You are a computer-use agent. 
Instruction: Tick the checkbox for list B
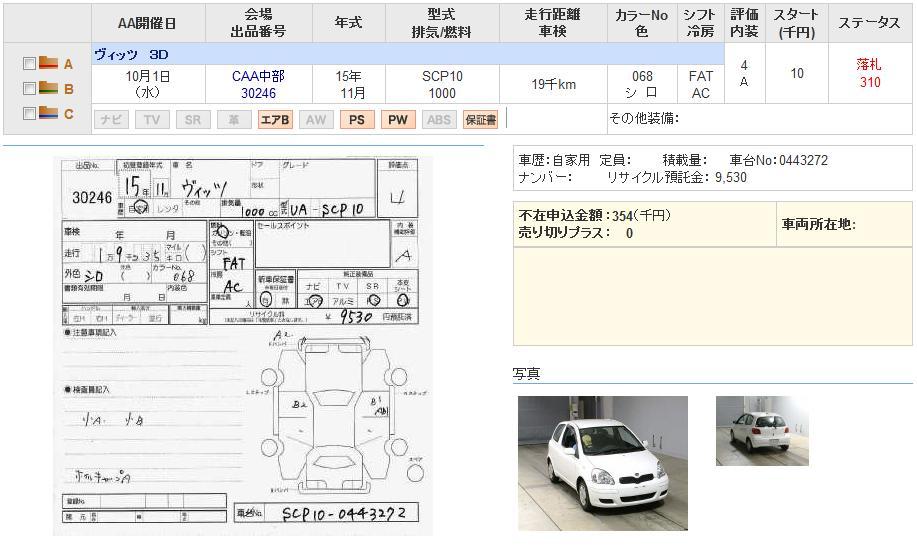click(x=29, y=88)
